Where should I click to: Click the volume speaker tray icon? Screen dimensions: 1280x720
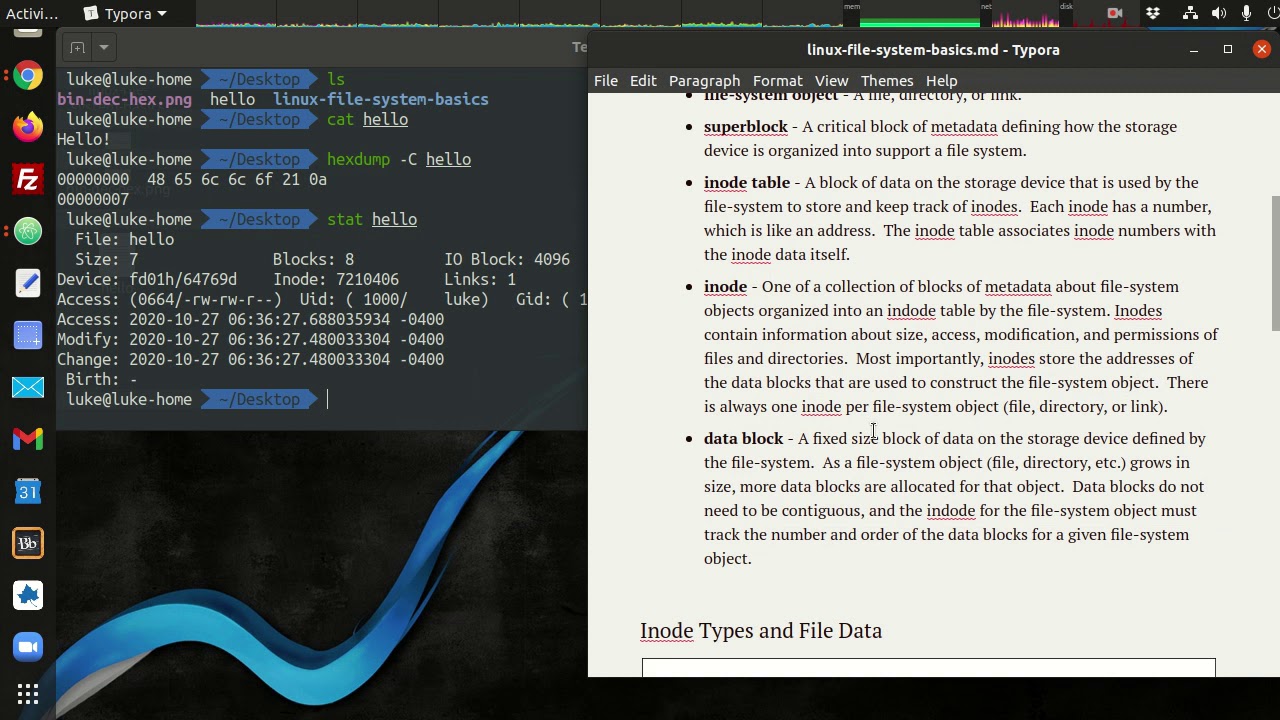pyautogui.click(x=1218, y=13)
